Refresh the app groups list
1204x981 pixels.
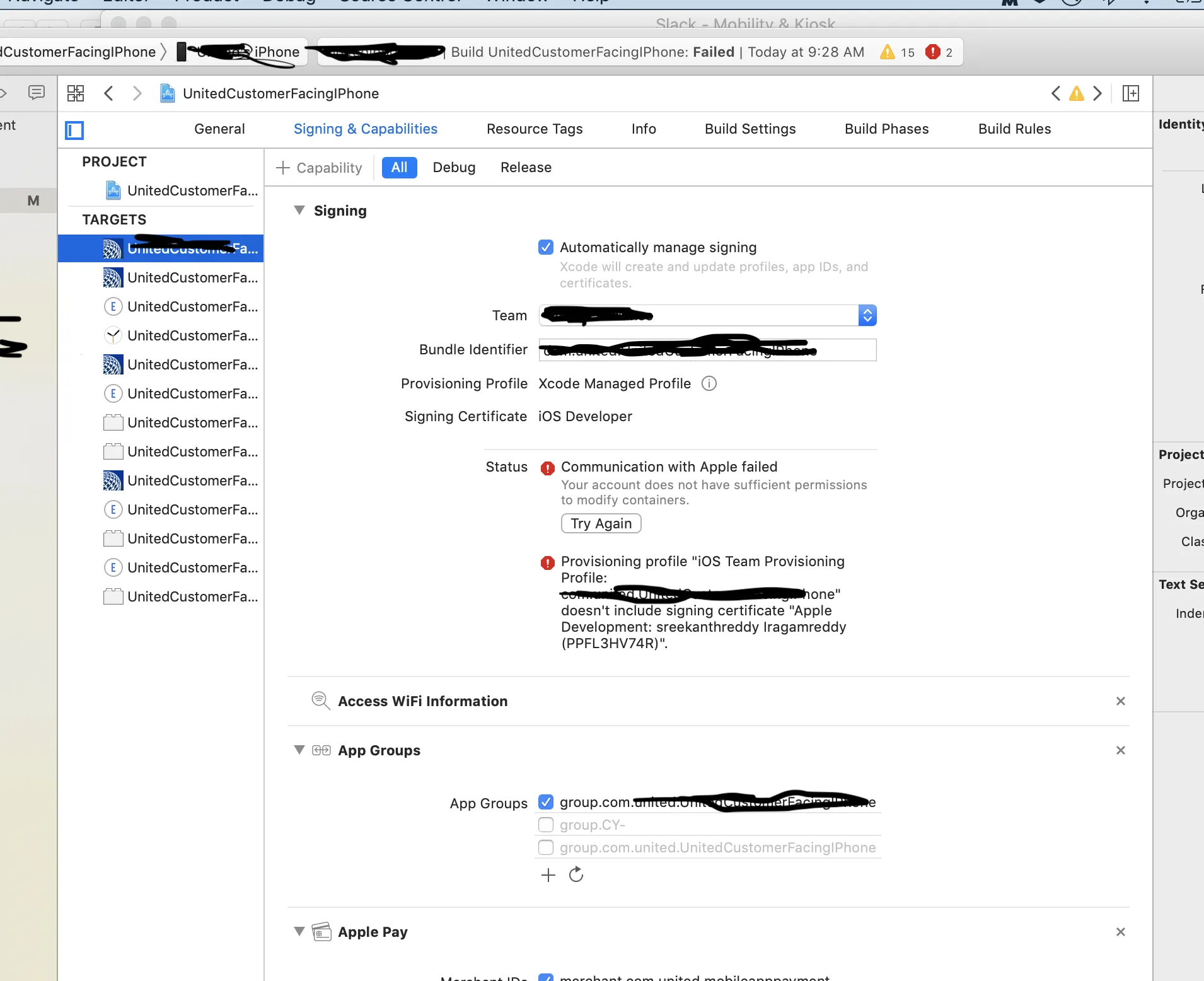pyautogui.click(x=576, y=874)
